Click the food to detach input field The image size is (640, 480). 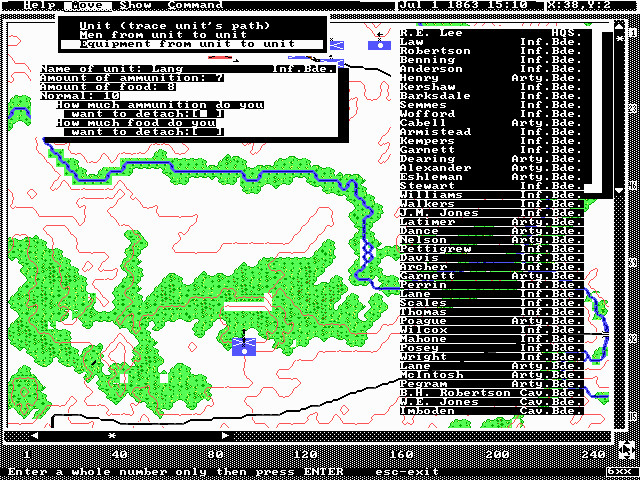point(208,132)
